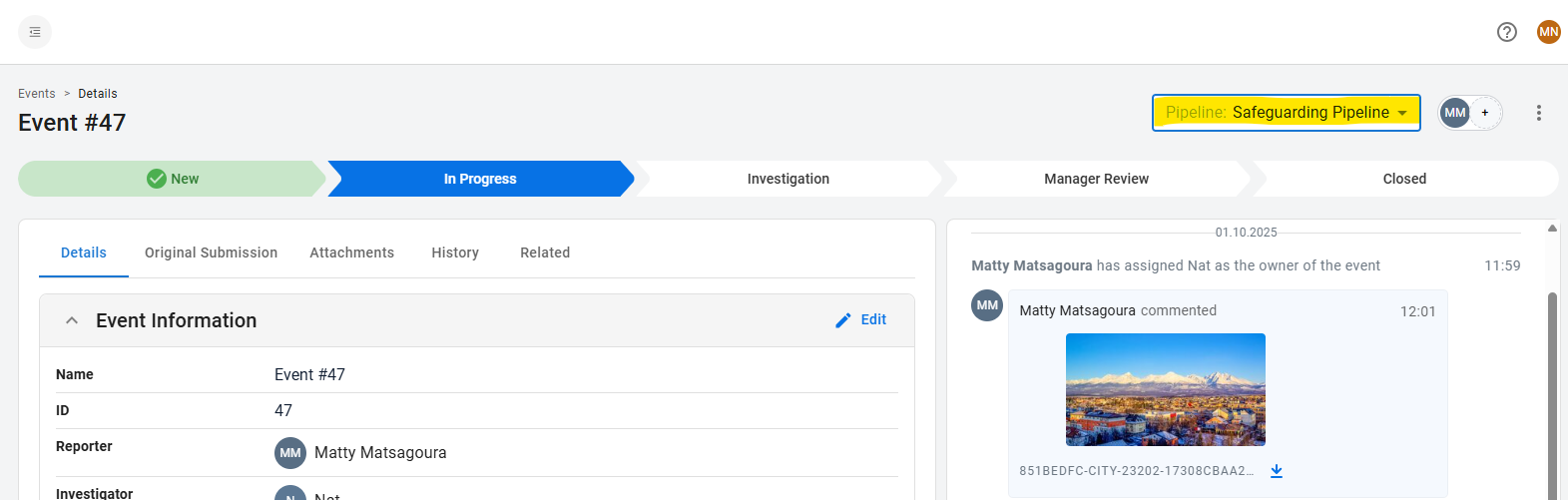Open the mountain city image thumbnail
The height and width of the screenshot is (500, 1568).
coord(1165,389)
